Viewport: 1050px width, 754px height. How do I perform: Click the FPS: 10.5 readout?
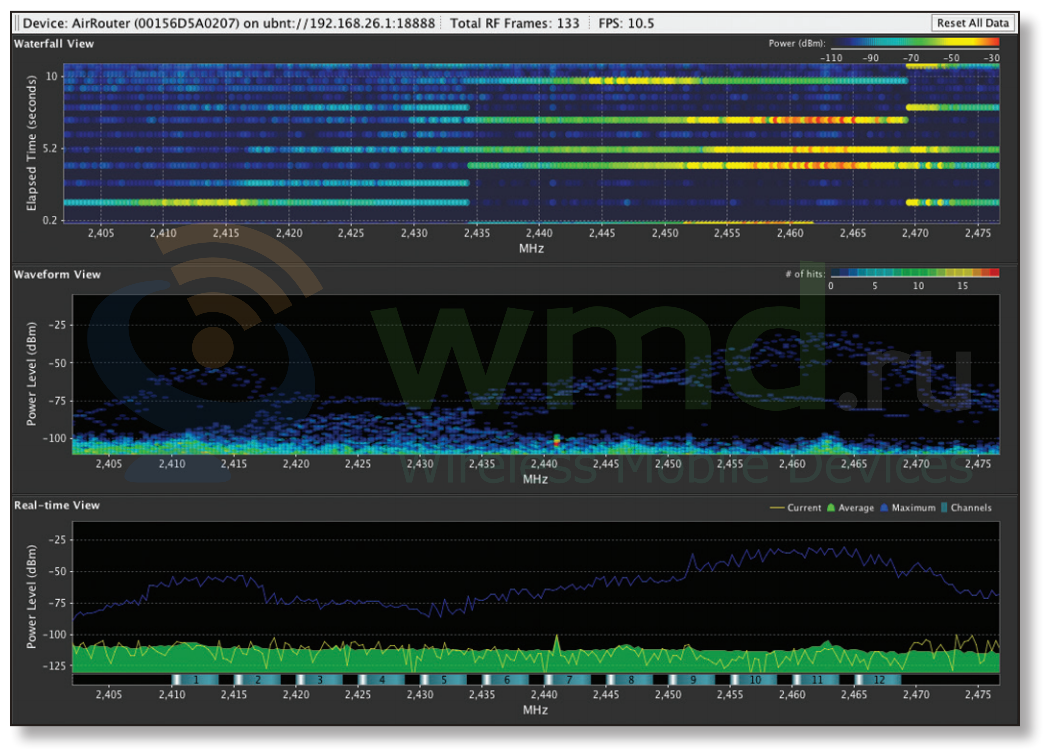[x=626, y=23]
